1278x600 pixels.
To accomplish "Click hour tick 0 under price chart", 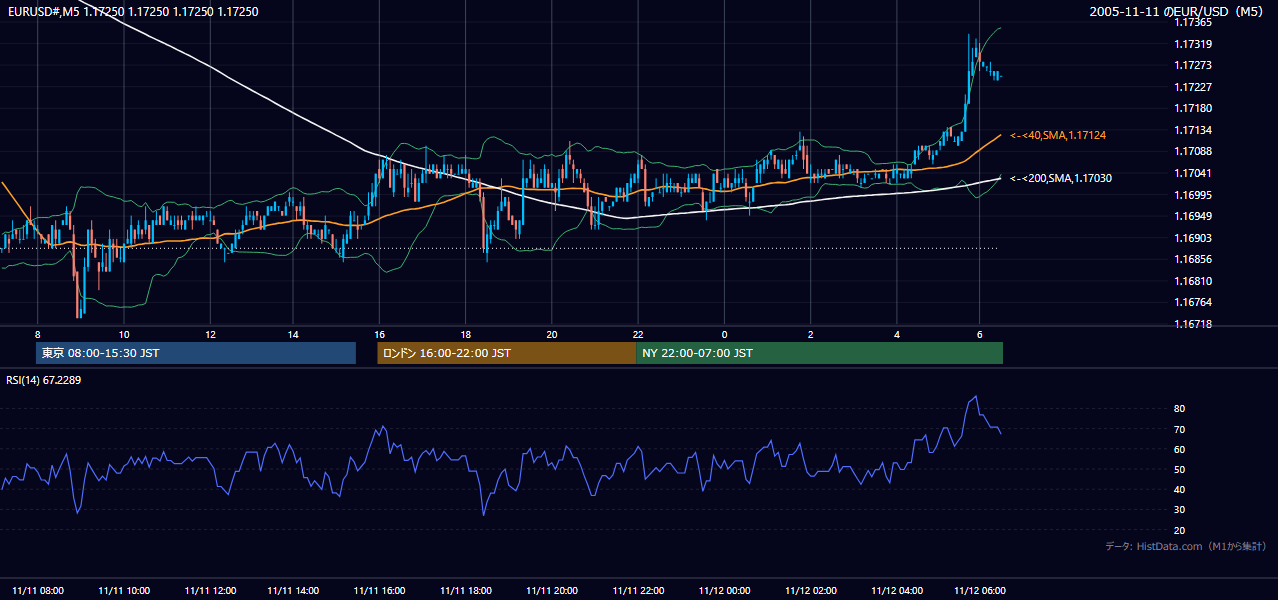I will coord(724,334).
